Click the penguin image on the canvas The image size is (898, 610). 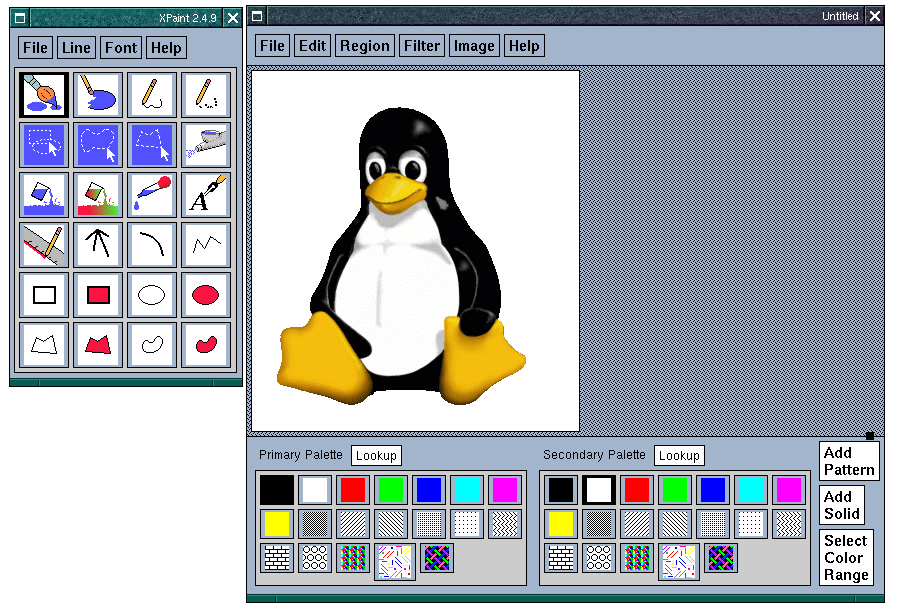401,256
